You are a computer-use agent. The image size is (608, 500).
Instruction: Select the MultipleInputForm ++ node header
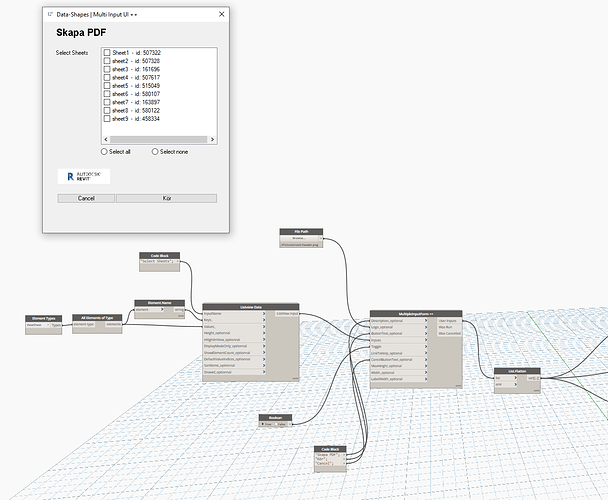(x=416, y=314)
